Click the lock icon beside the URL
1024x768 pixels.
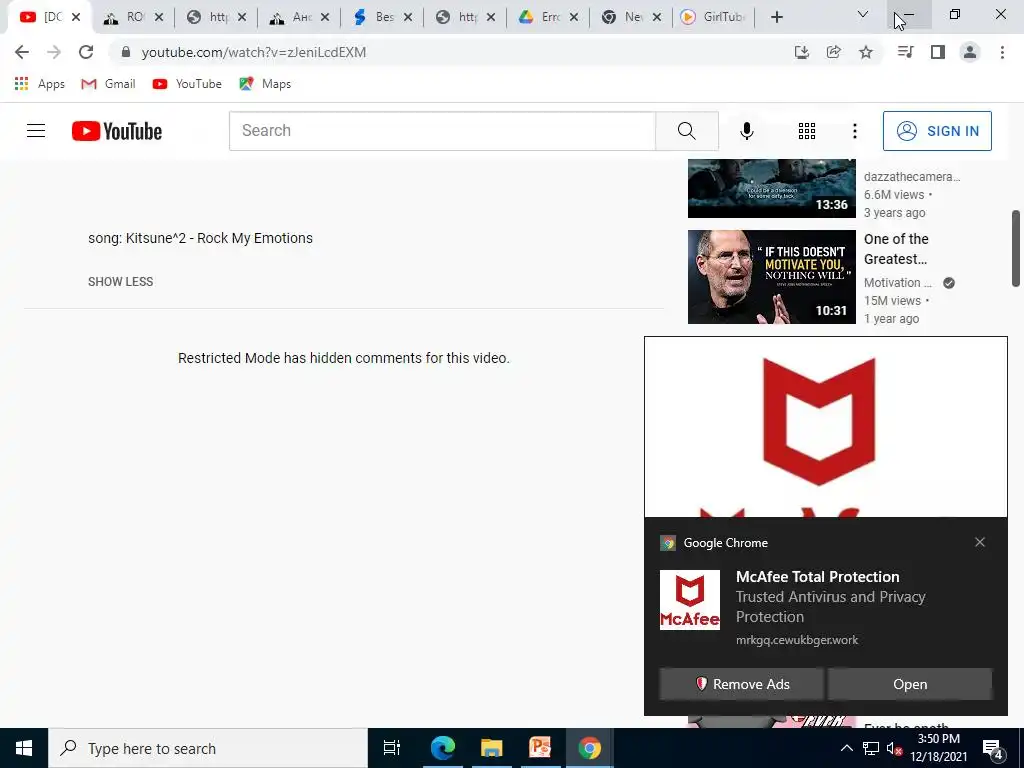[126, 52]
